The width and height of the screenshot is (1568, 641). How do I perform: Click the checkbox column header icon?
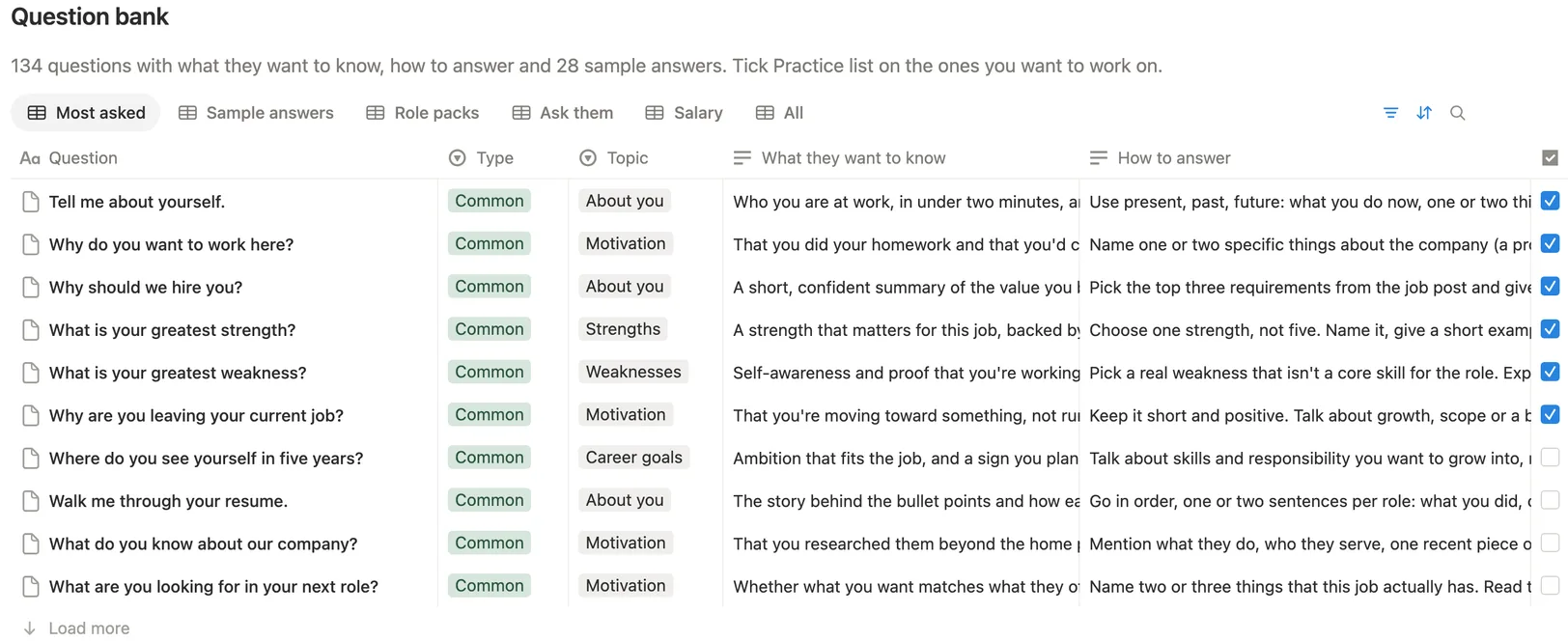pos(1550,158)
